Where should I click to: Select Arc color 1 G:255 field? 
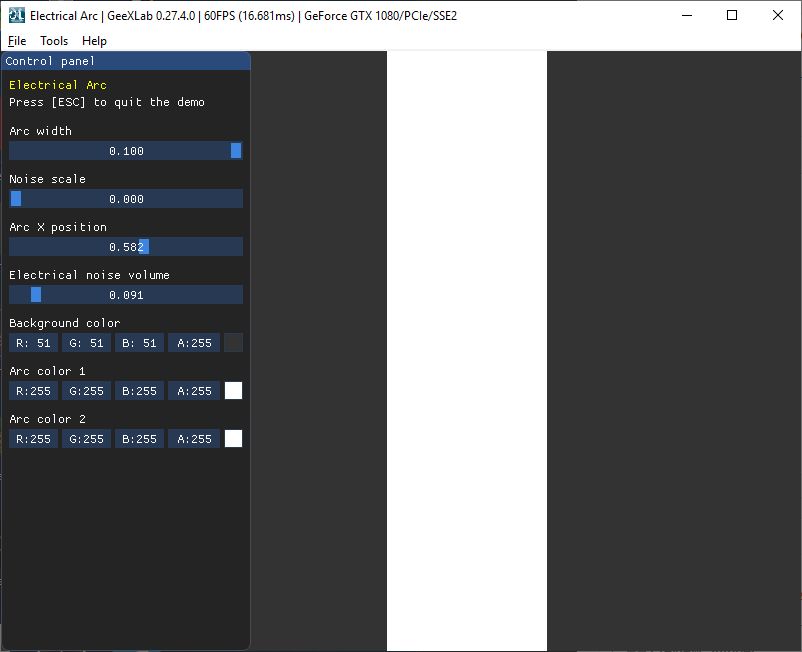pyautogui.click(x=86, y=391)
